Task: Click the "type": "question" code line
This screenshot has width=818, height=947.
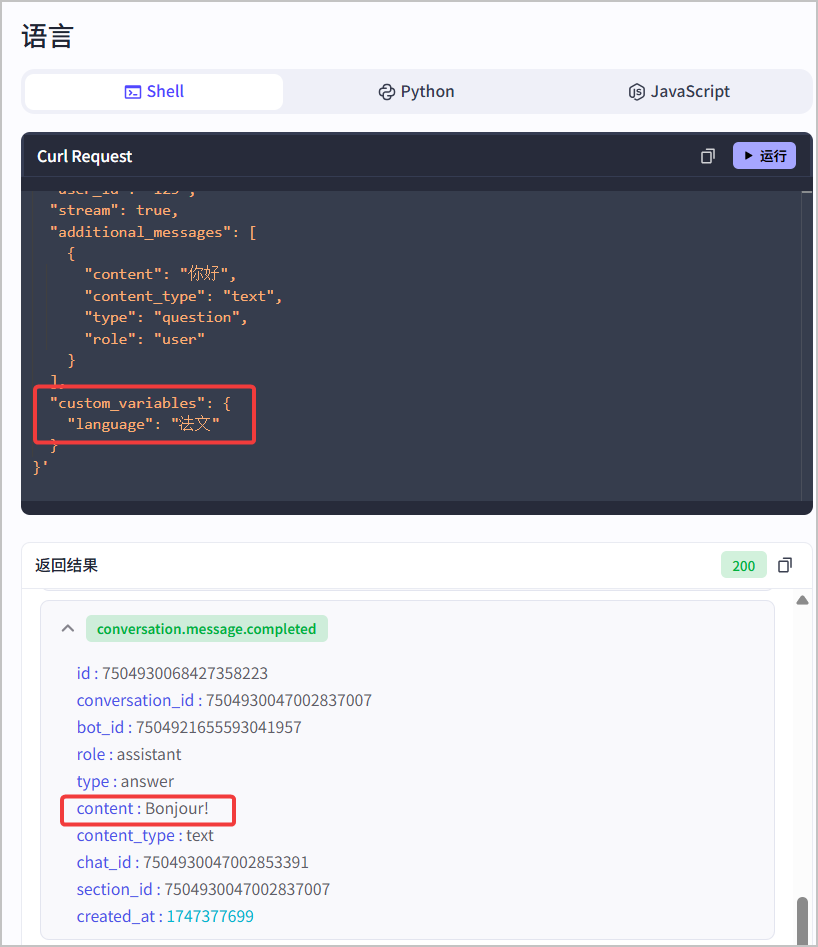Action: tap(166, 318)
